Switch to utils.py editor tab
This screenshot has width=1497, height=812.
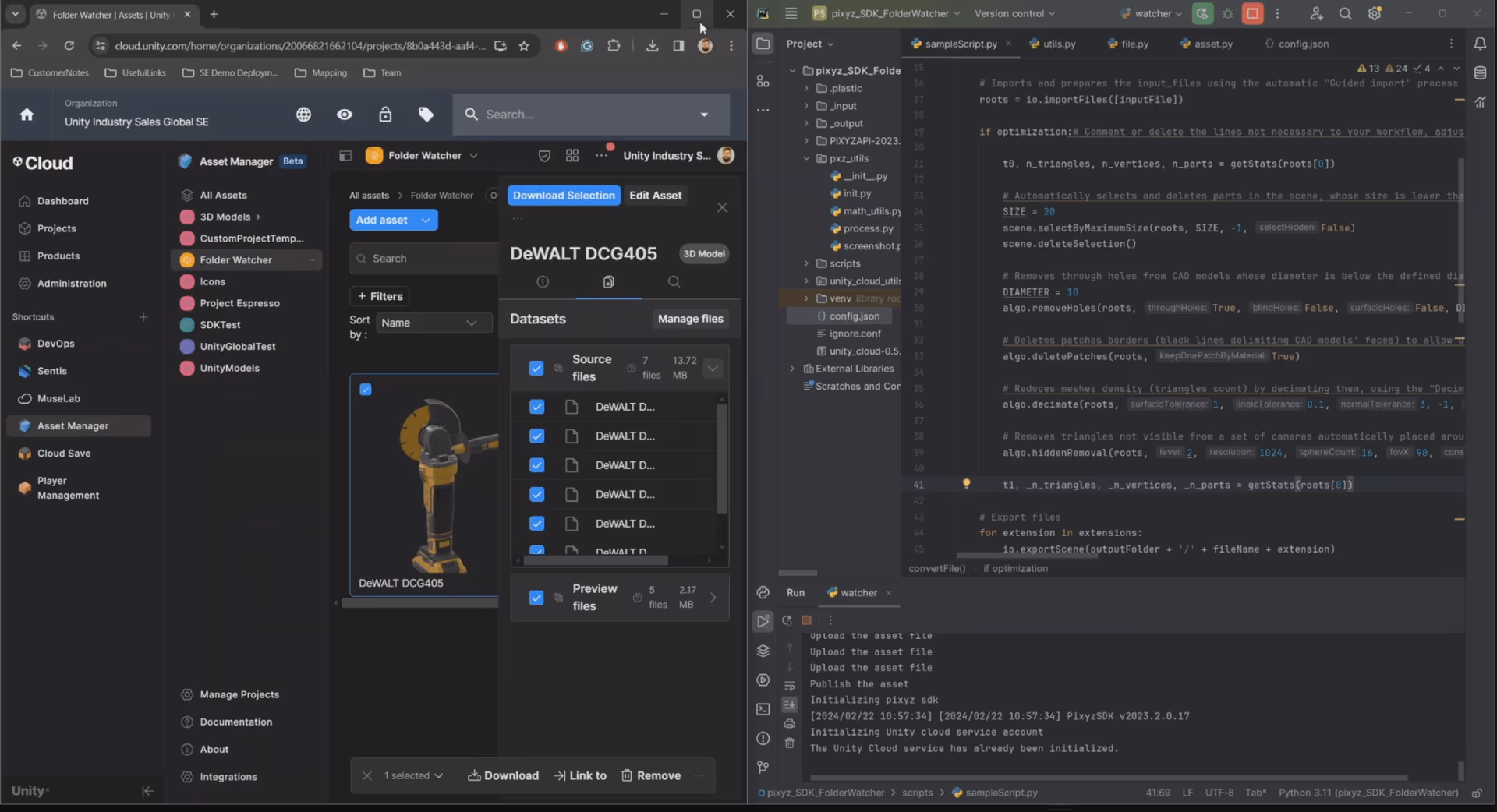pyautogui.click(x=1053, y=44)
